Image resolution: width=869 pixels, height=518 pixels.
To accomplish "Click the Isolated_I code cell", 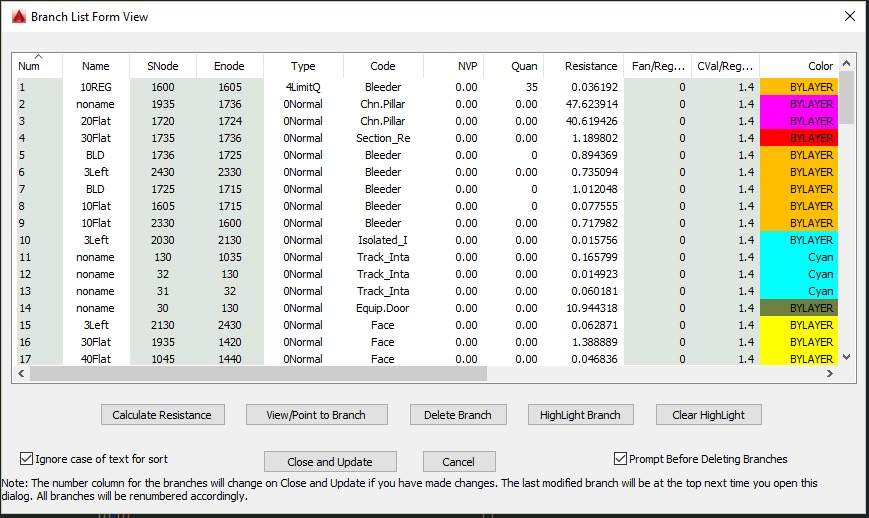I will pyautogui.click(x=383, y=240).
